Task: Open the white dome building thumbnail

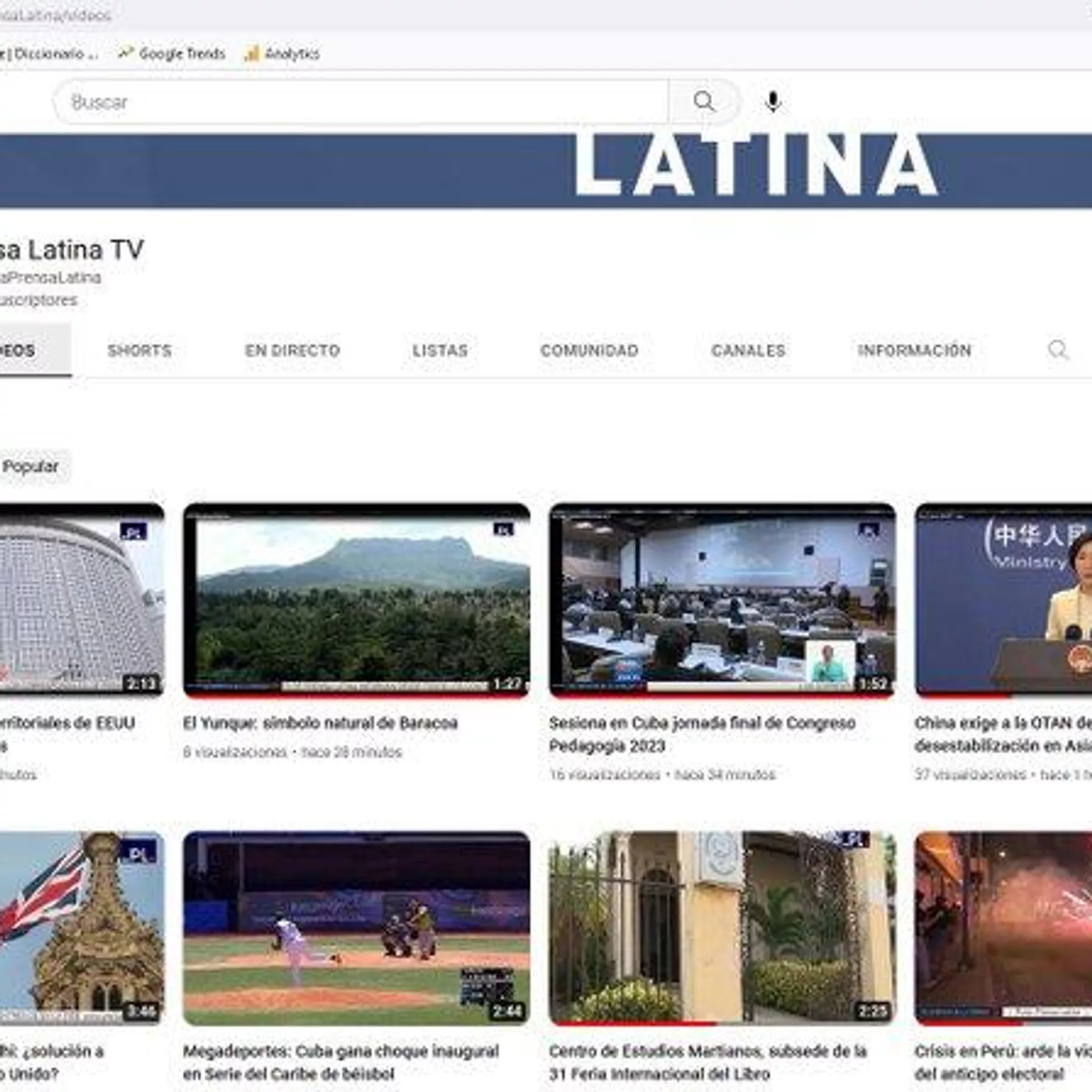Action: coord(82,600)
